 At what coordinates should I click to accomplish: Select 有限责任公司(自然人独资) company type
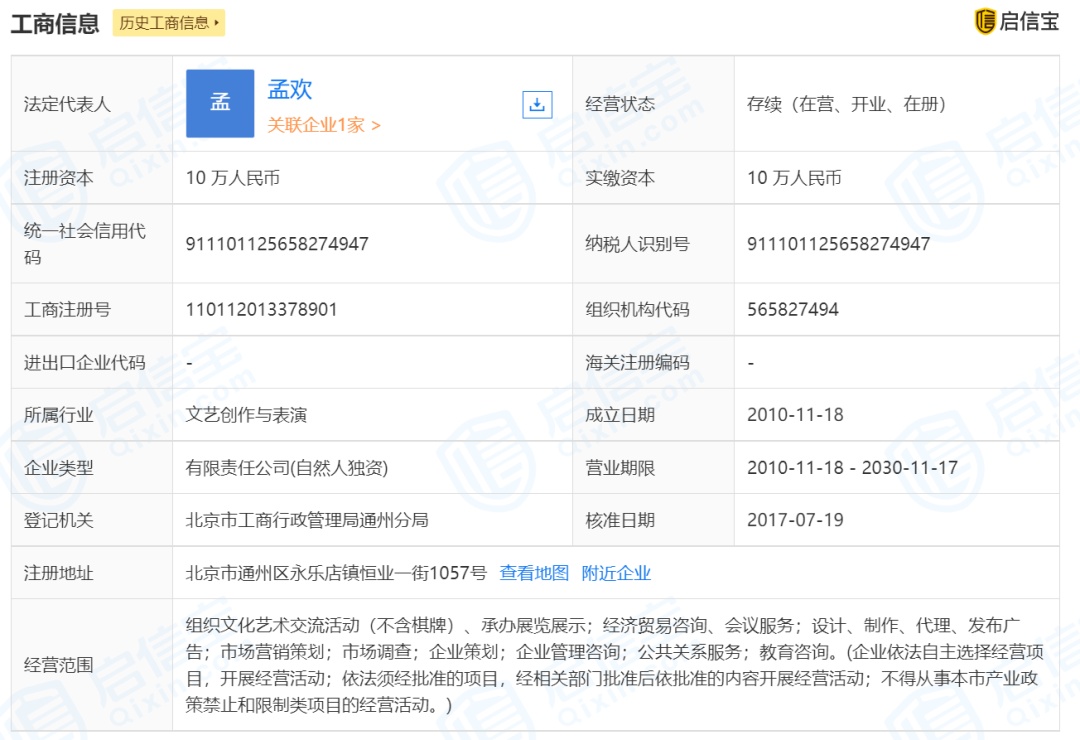click(x=287, y=468)
